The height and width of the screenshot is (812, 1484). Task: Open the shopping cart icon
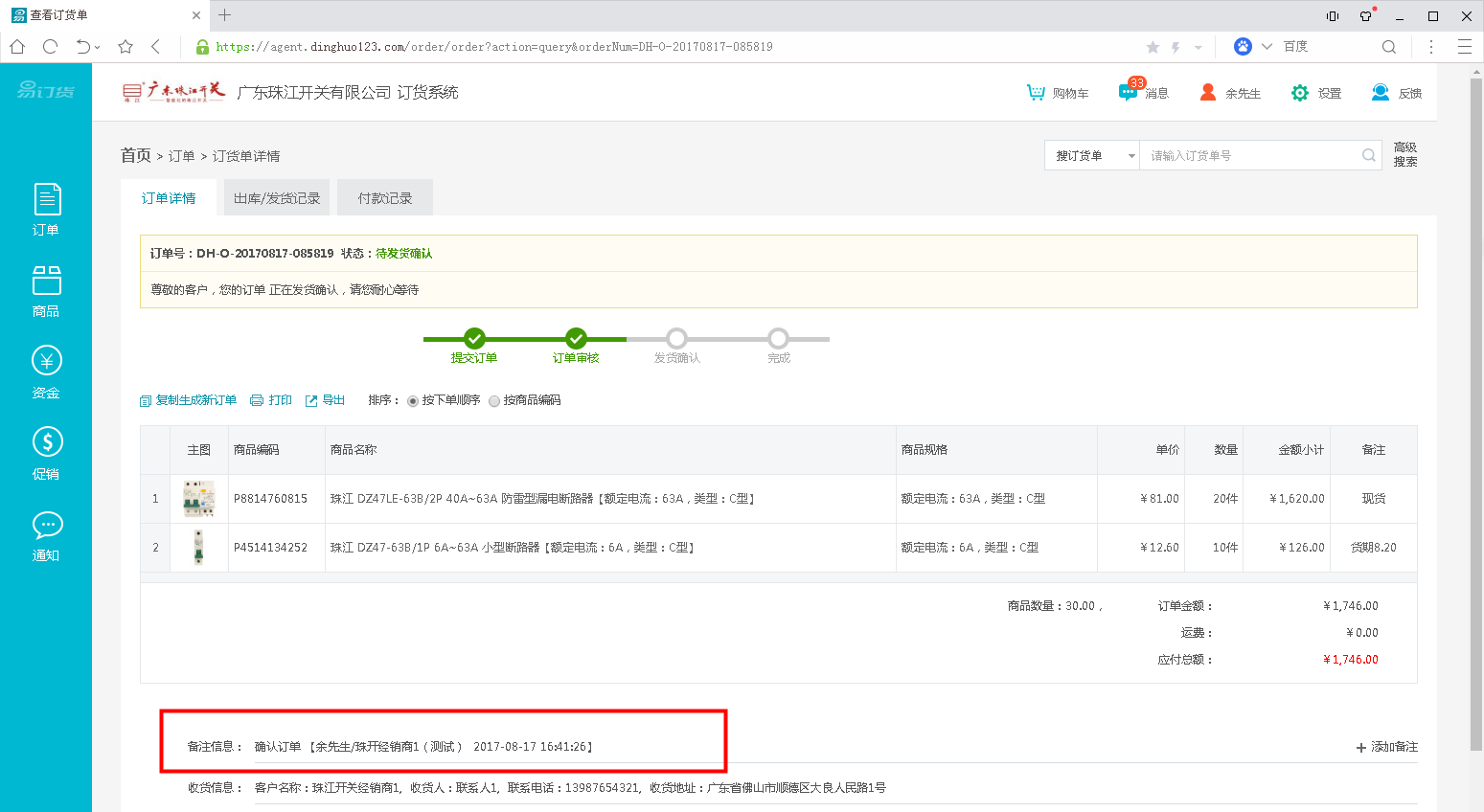(x=1036, y=93)
